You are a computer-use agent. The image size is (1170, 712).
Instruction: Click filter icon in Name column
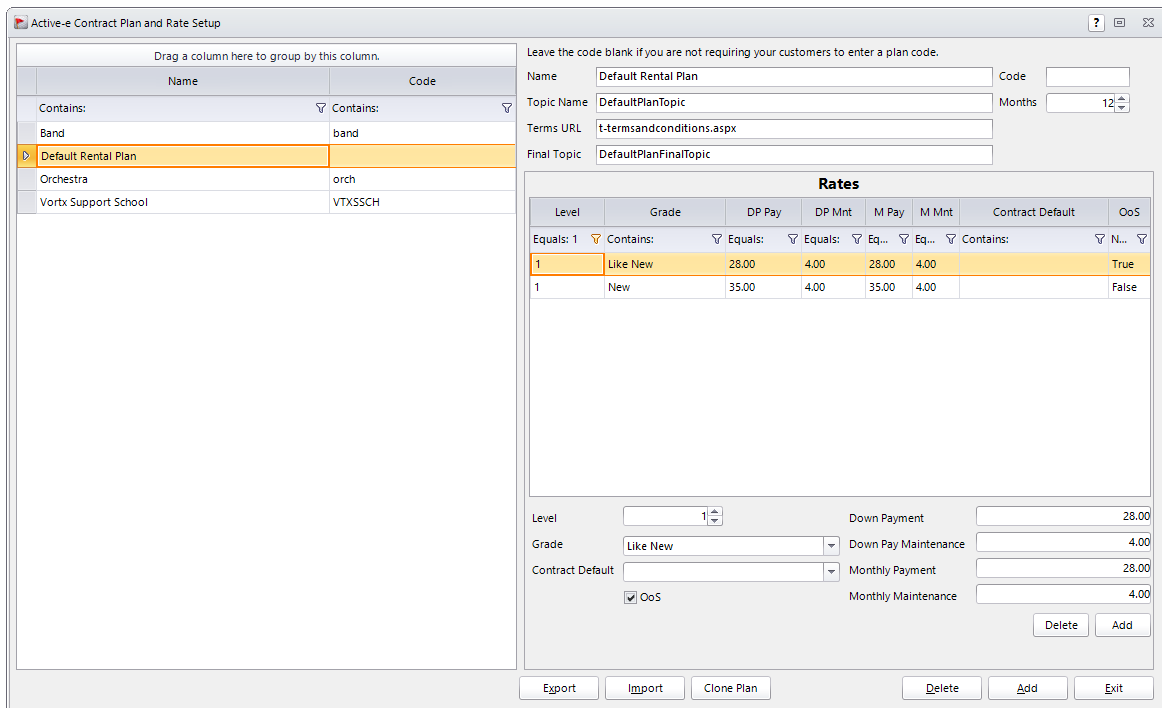(x=321, y=108)
